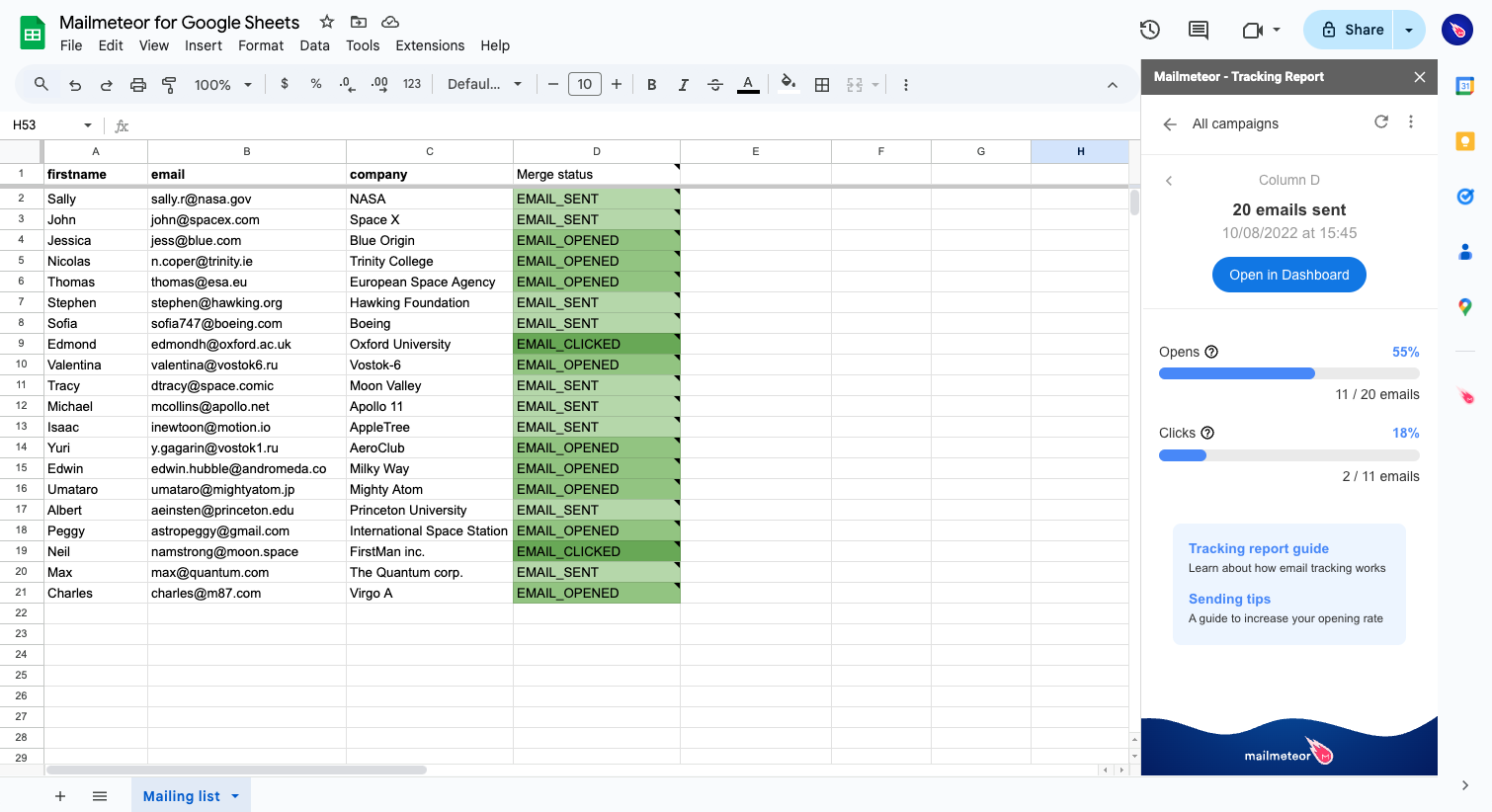1492x812 pixels.
Task: Toggle bold formatting
Action: tap(651, 85)
